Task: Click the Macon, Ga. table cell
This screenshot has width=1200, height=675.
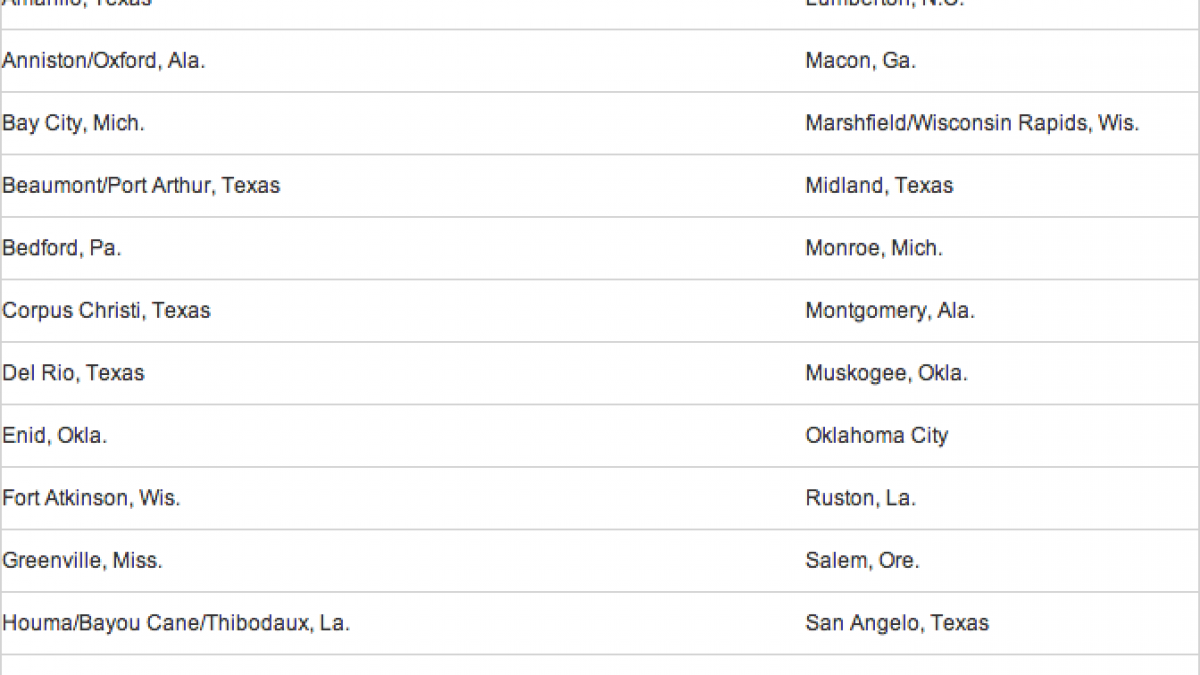Action: coord(860,61)
